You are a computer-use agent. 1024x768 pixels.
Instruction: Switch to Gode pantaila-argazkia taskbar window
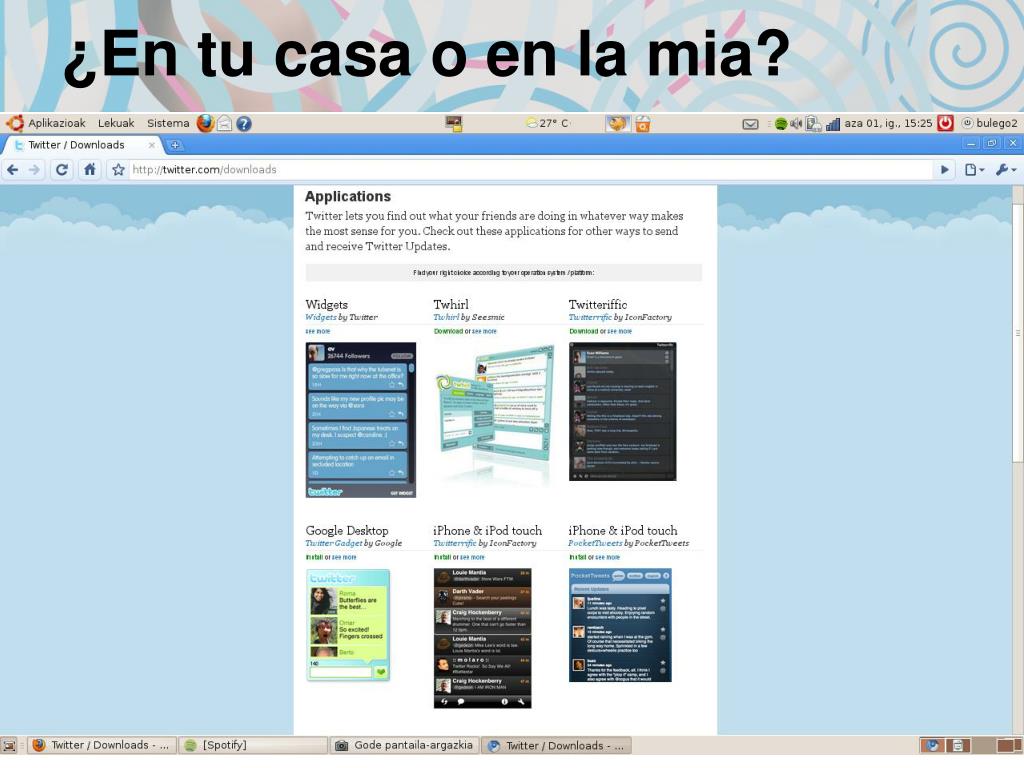tap(405, 746)
